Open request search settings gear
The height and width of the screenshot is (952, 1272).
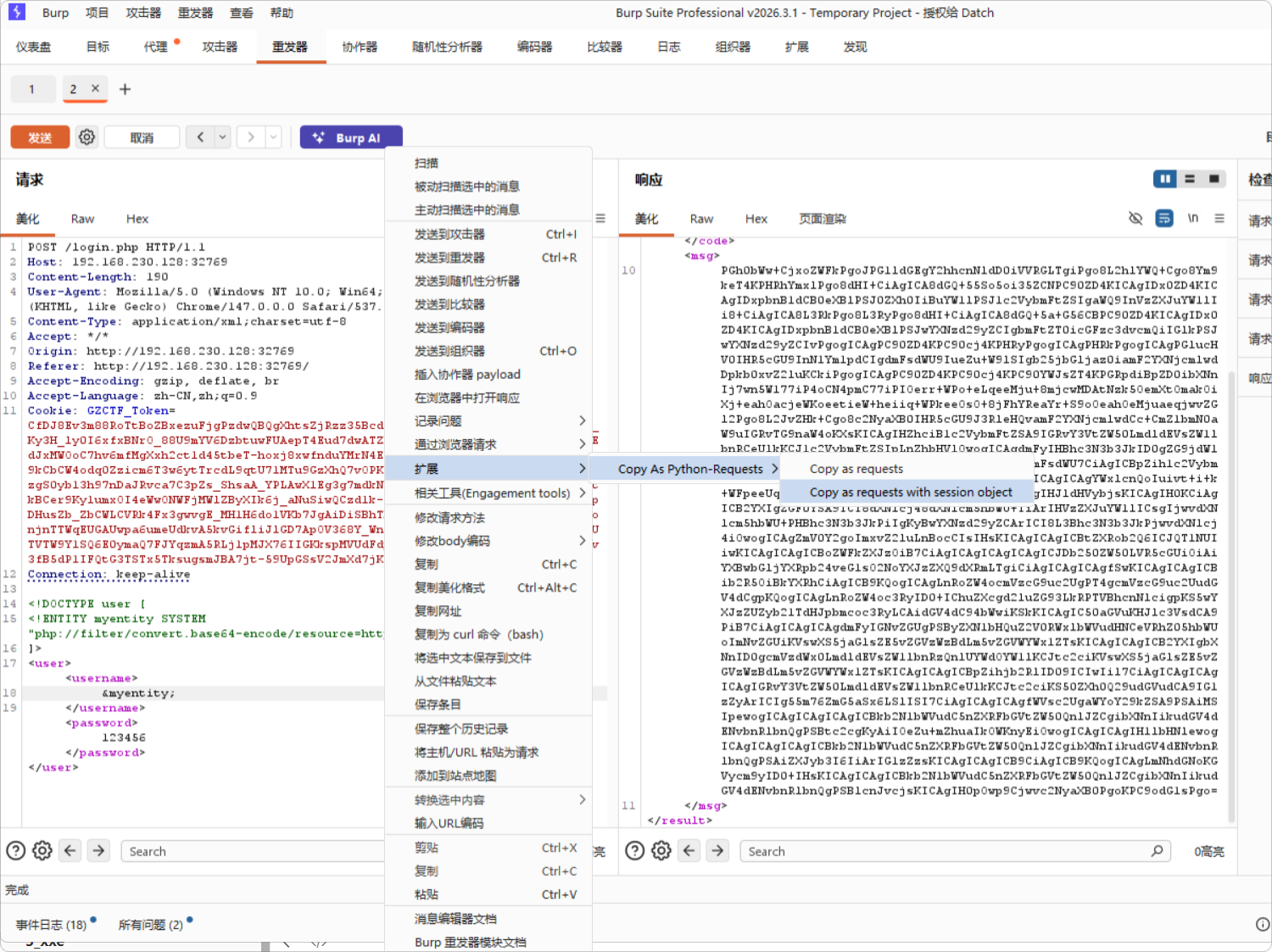pos(42,850)
